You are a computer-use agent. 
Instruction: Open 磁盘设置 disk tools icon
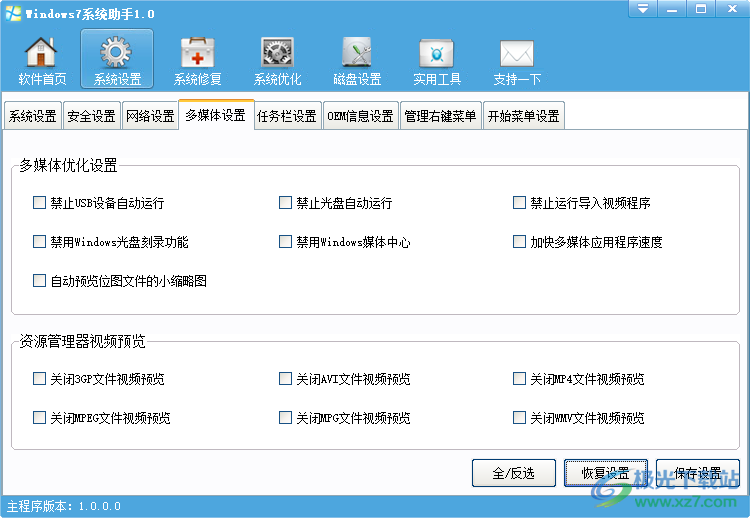point(357,59)
